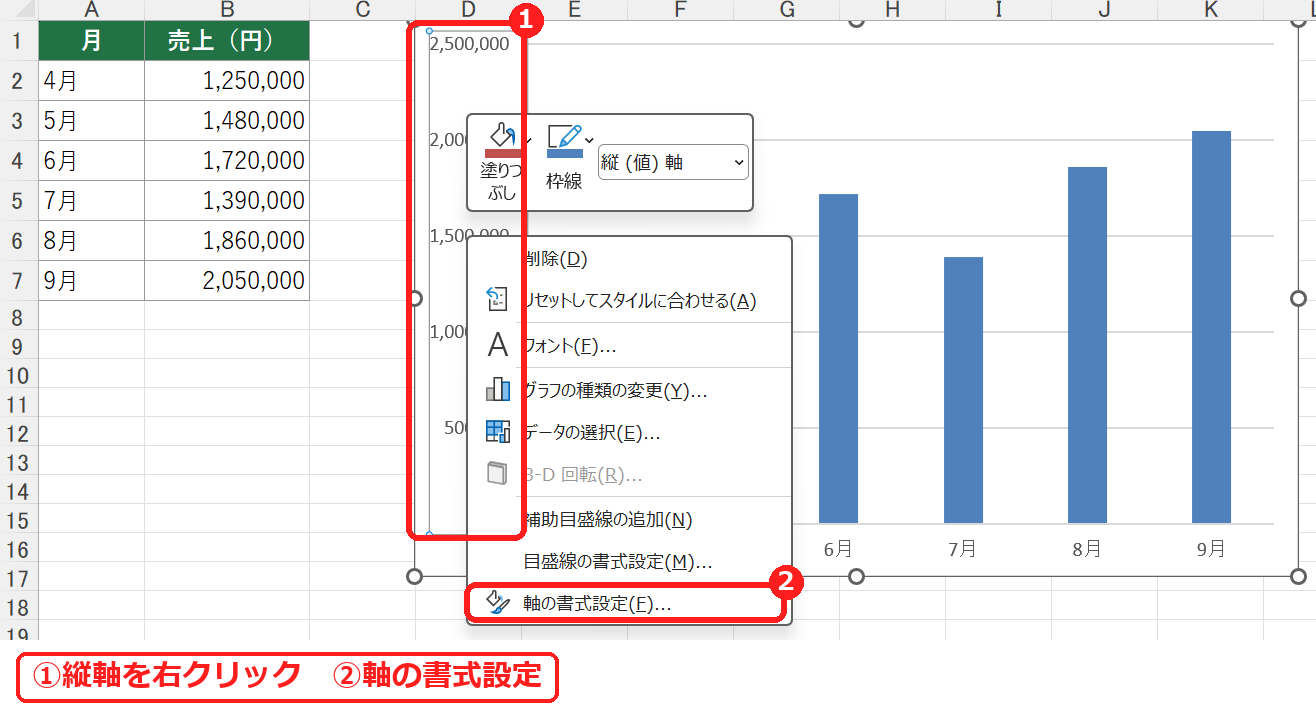Click the cell with value 1,860,000

coord(227,241)
